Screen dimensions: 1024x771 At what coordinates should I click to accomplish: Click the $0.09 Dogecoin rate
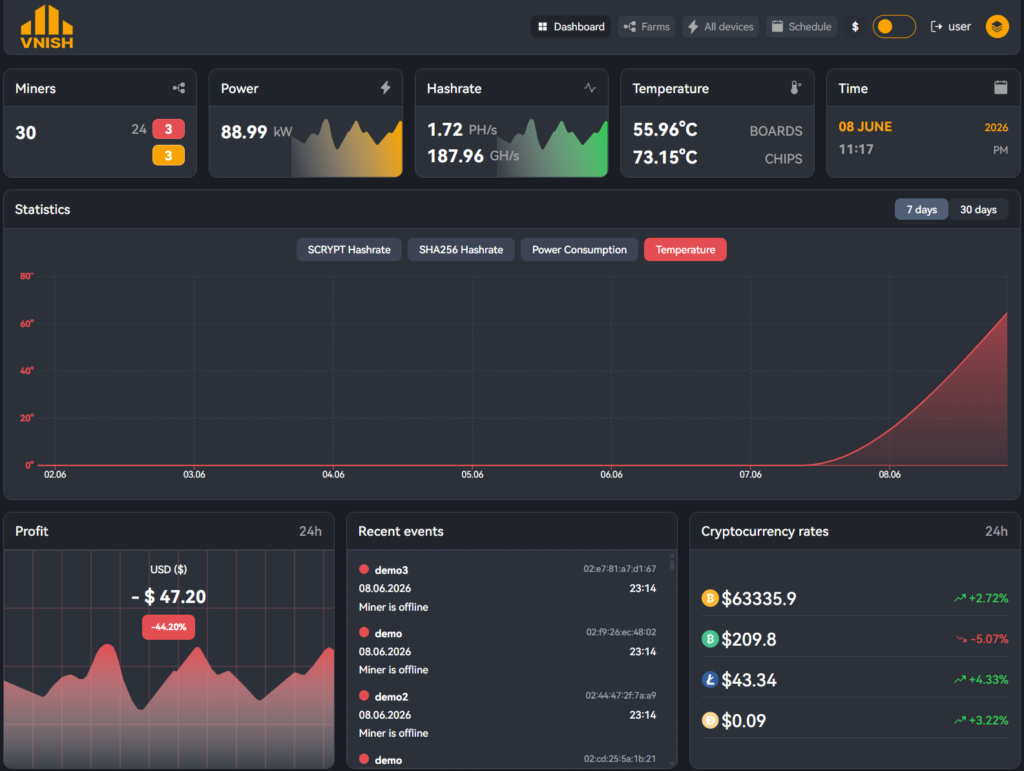(743, 721)
